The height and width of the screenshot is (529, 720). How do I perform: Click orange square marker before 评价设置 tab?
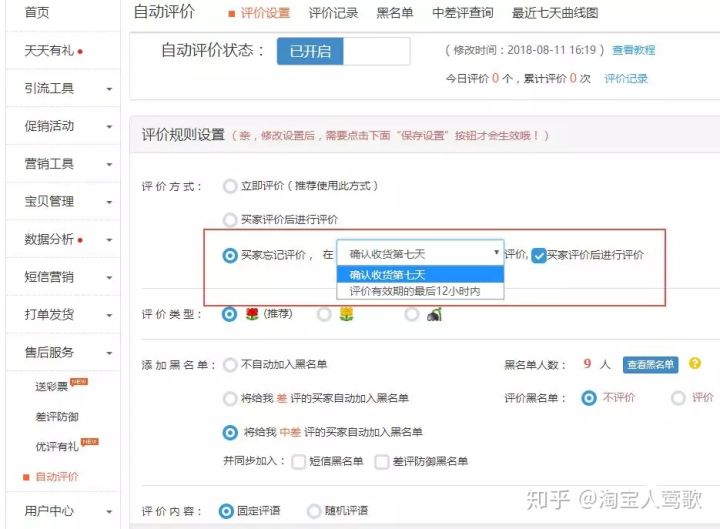[232, 14]
